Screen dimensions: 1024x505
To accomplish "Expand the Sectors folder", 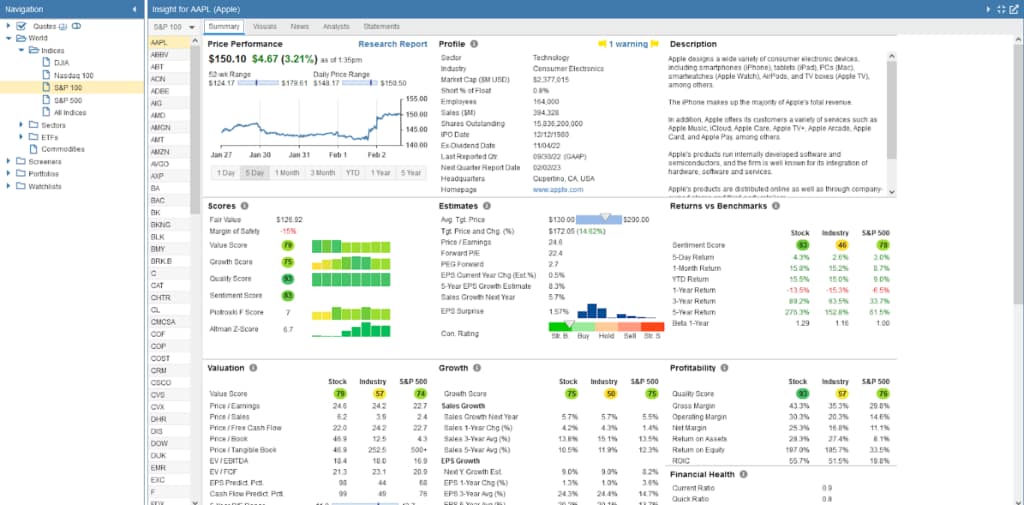I will tap(21, 124).
